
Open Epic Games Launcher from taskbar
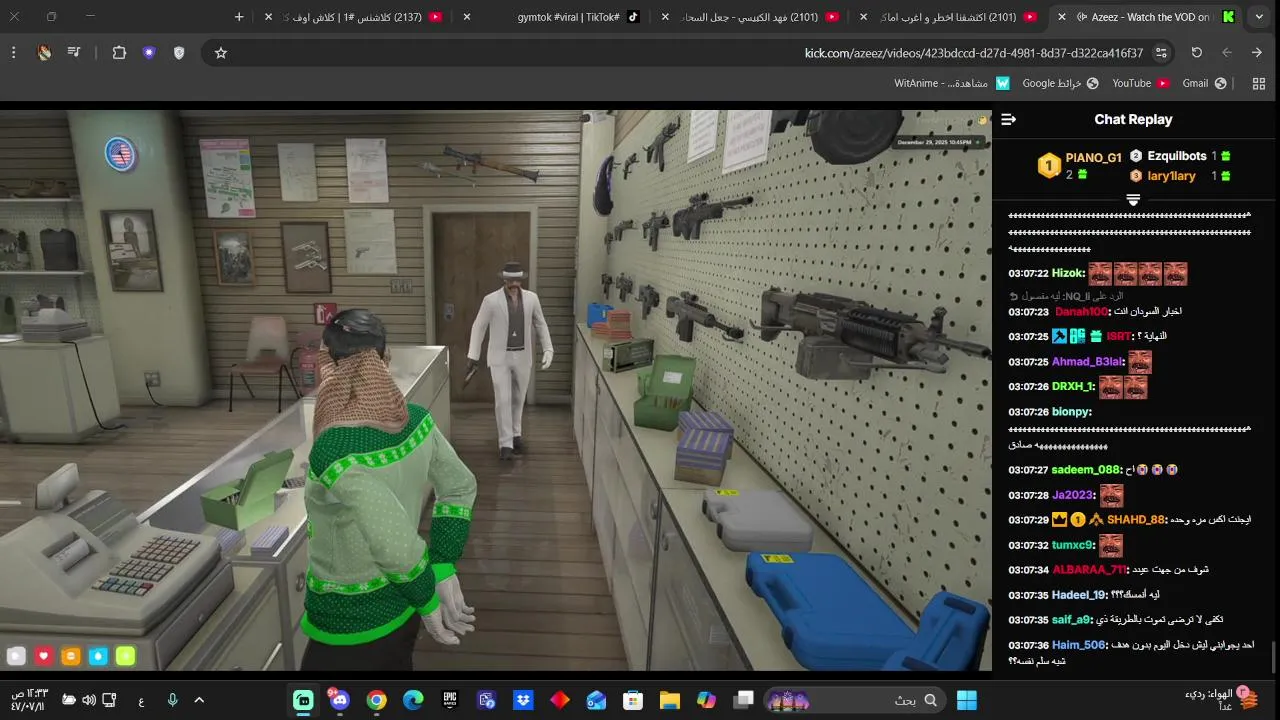(x=450, y=700)
